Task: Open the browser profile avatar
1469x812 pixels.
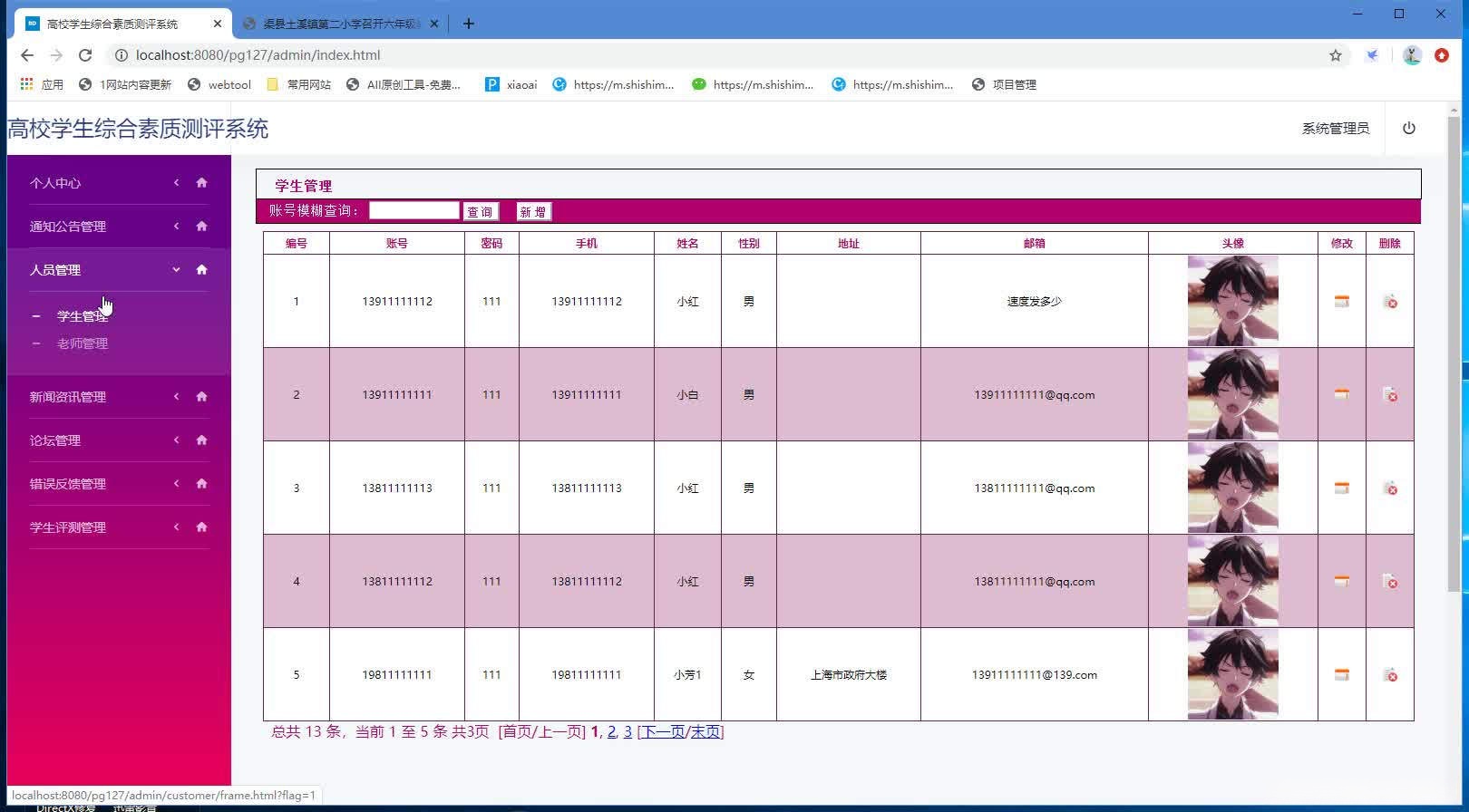Action: coord(1412,55)
